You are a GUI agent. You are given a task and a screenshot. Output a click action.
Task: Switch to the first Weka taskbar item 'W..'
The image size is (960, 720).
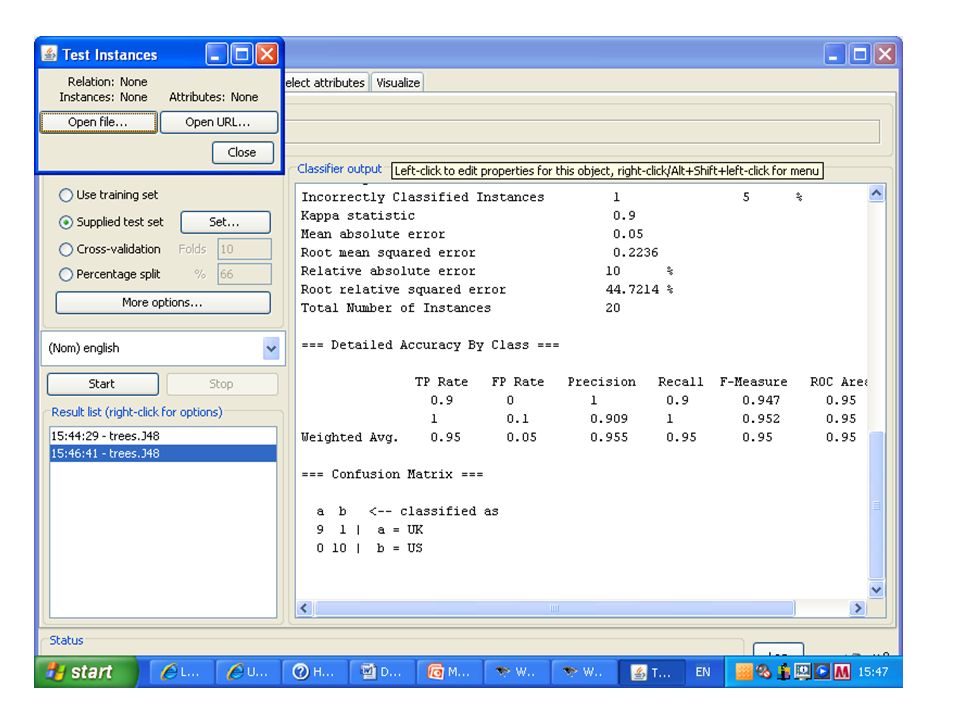[x=516, y=672]
